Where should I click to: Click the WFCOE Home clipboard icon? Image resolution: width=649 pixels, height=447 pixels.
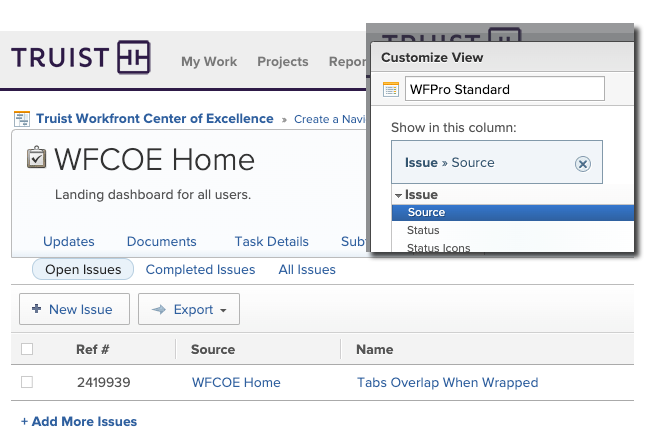(35, 159)
